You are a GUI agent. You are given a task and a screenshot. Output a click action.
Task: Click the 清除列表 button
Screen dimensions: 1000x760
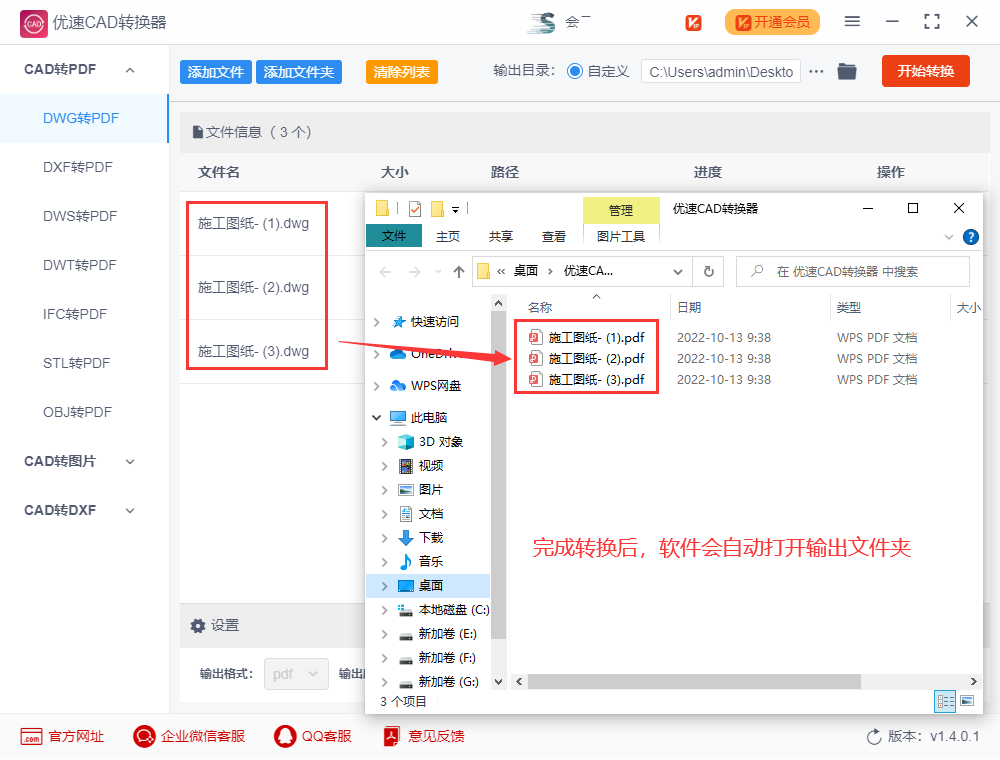[401, 72]
